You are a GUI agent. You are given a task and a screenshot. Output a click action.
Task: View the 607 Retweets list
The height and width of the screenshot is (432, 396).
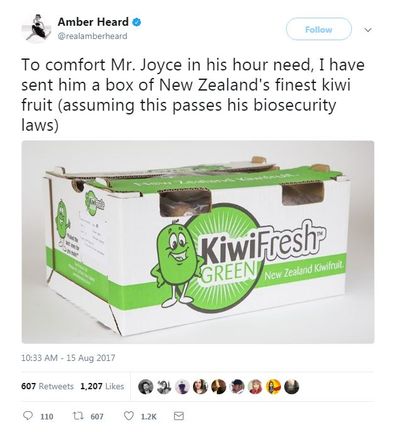coord(47,386)
